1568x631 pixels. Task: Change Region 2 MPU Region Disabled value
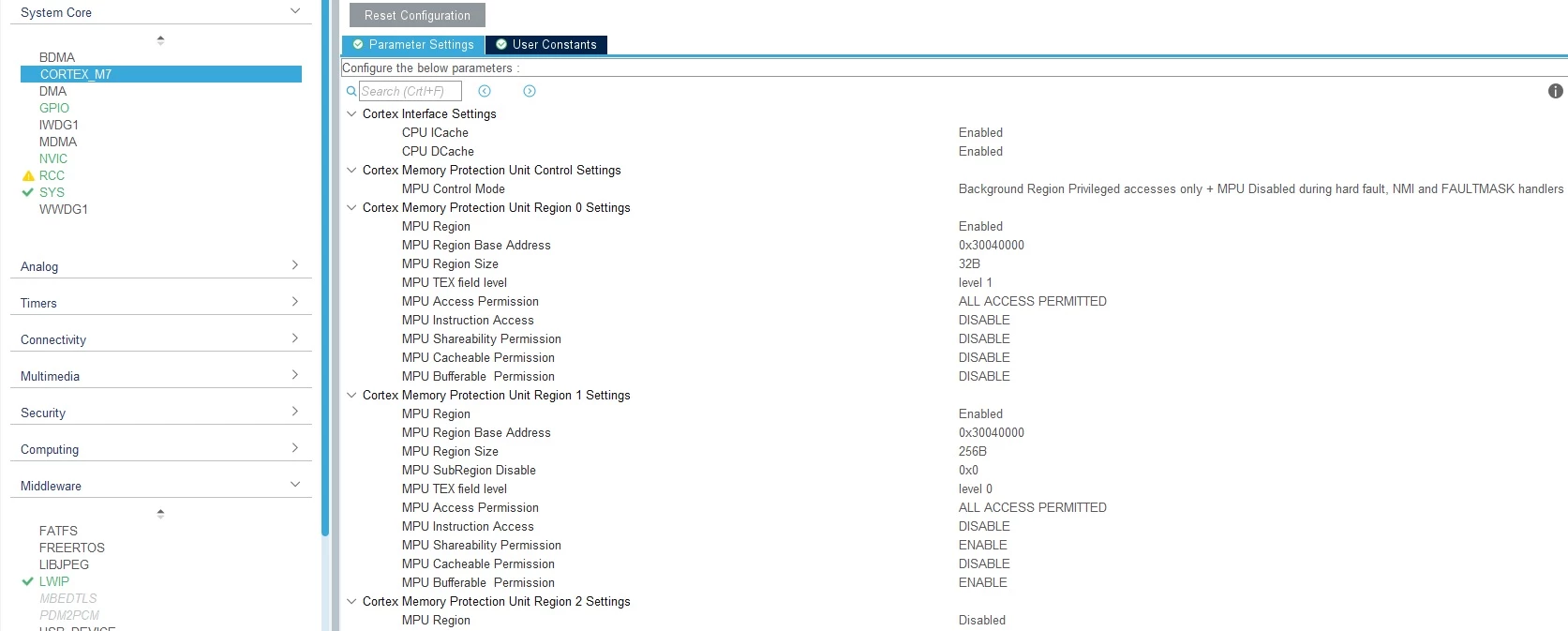point(982,620)
